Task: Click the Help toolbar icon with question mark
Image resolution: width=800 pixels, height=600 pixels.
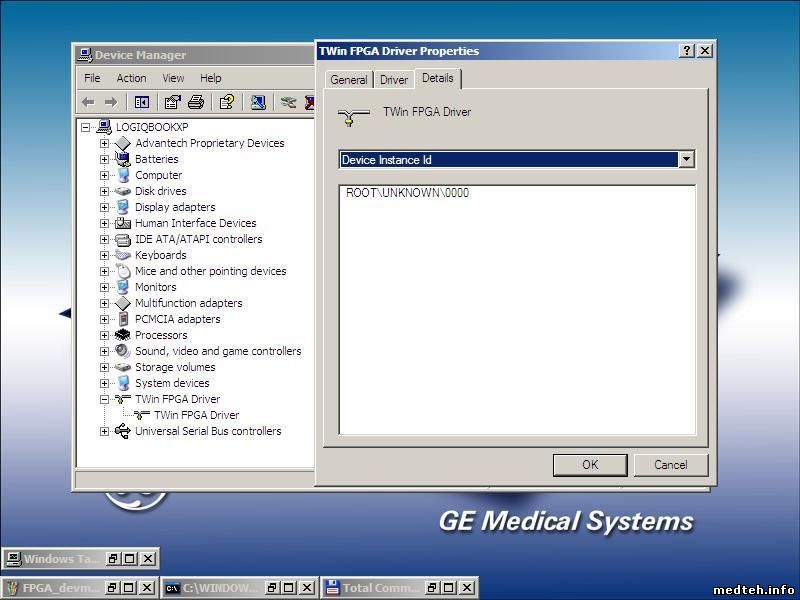Action: pyautogui.click(x=227, y=102)
